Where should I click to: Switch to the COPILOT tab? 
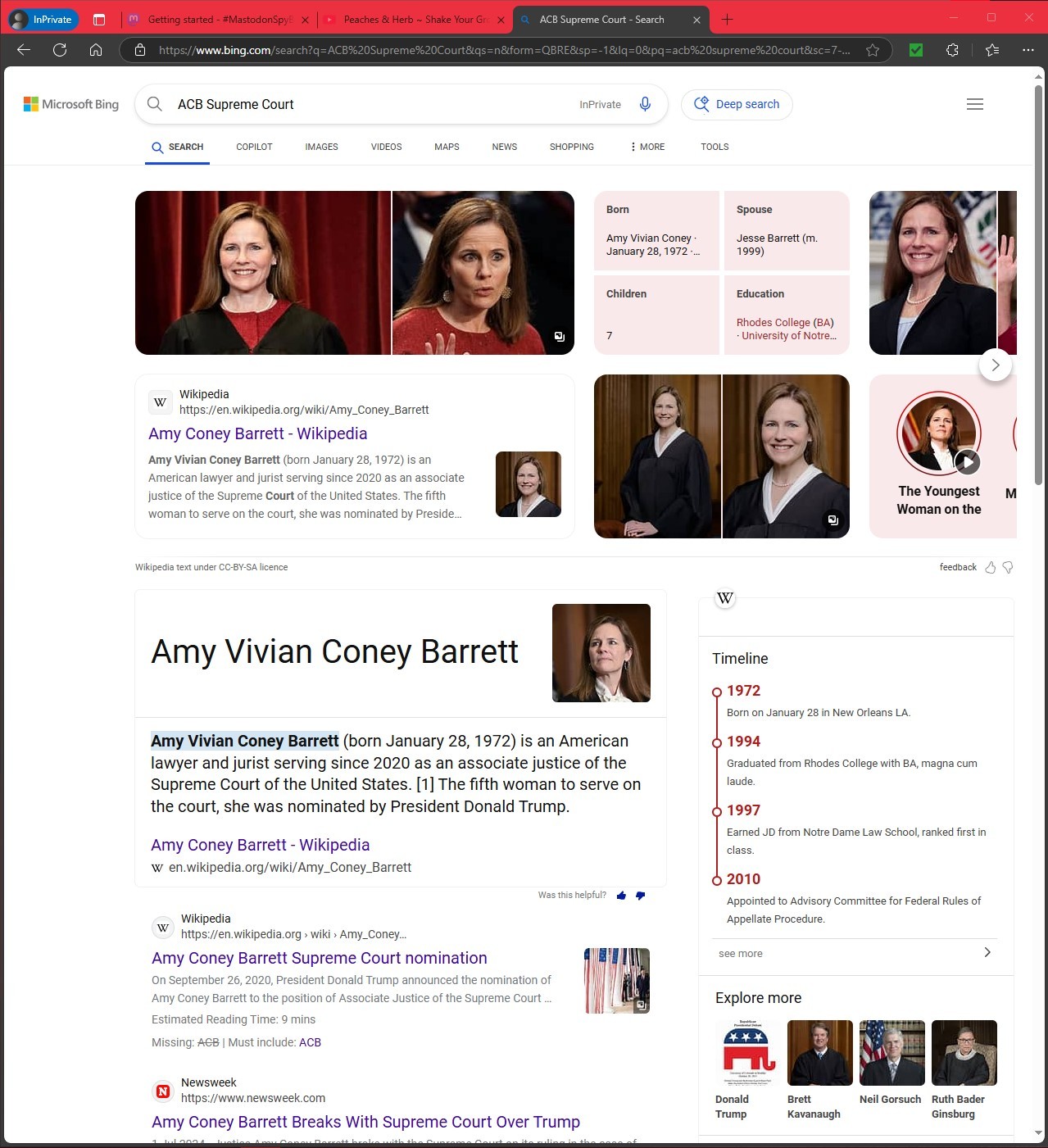point(254,147)
